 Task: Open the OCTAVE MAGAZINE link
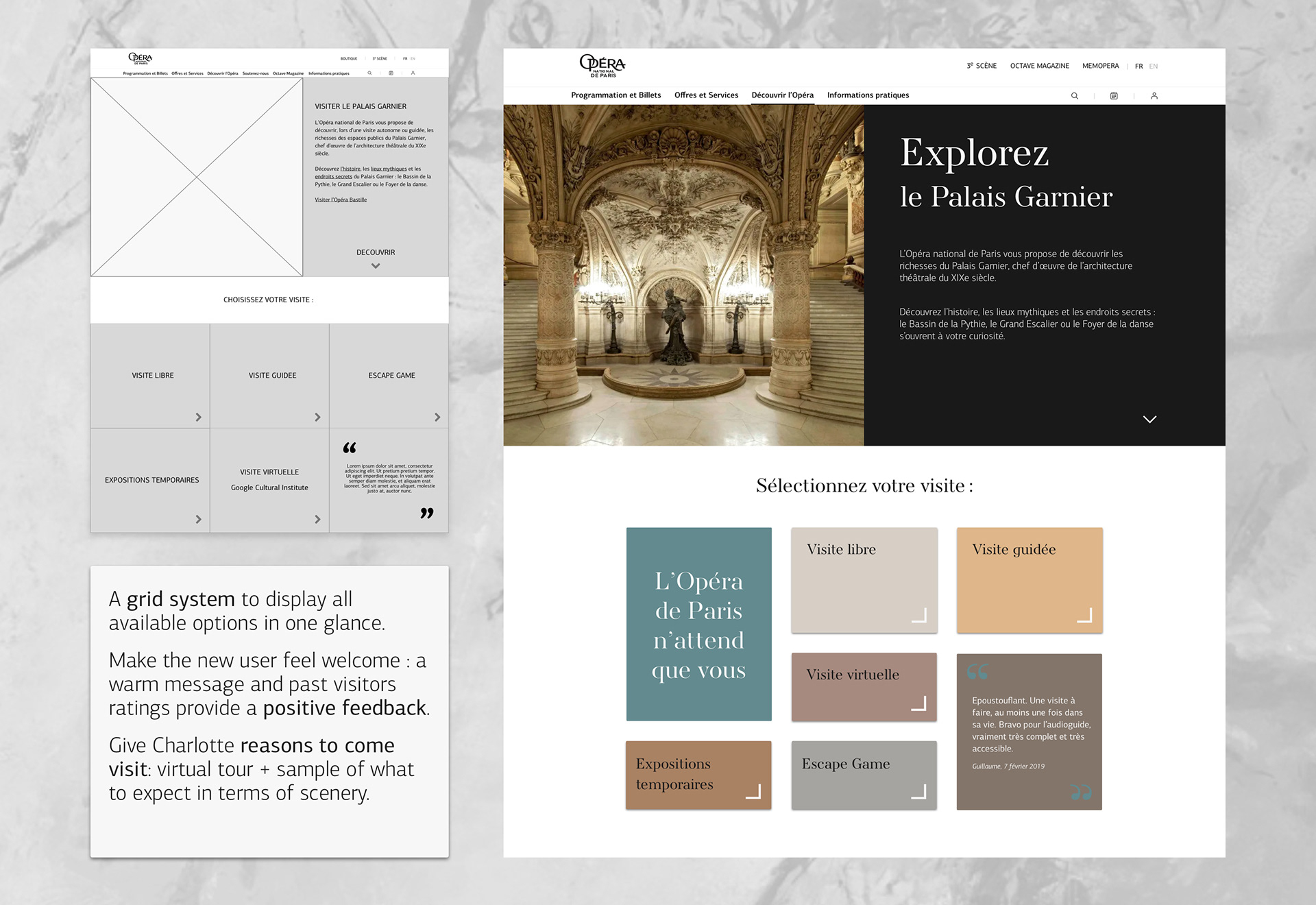(x=1039, y=67)
